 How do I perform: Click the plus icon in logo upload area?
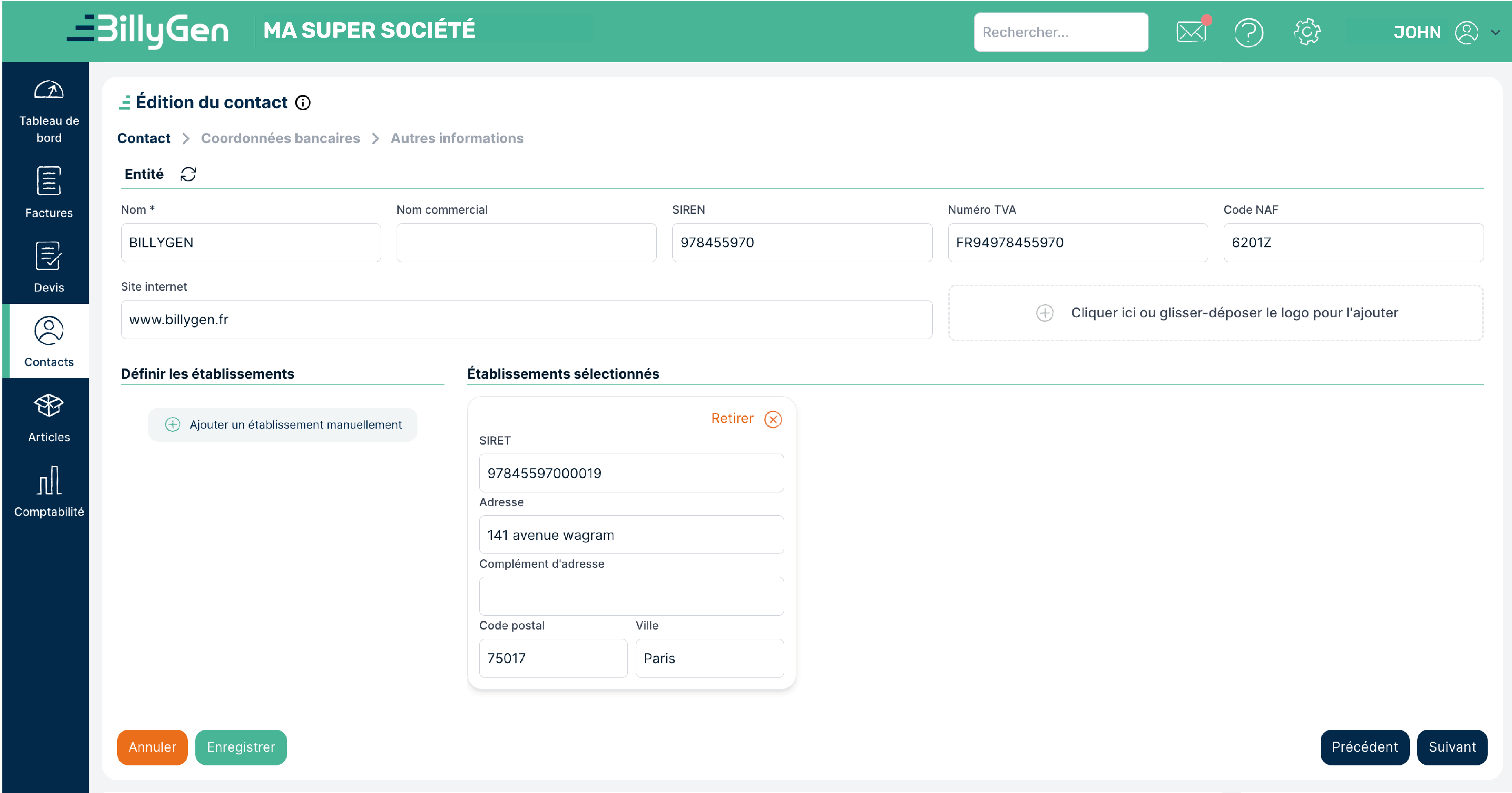point(1044,313)
